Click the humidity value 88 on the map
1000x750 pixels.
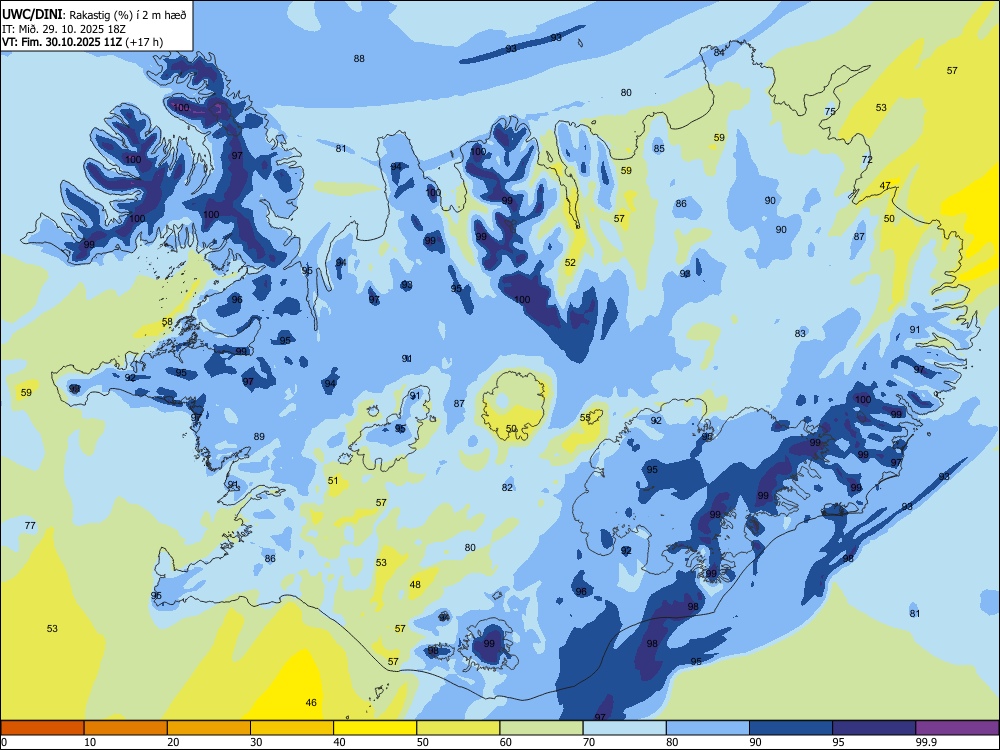pos(359,59)
